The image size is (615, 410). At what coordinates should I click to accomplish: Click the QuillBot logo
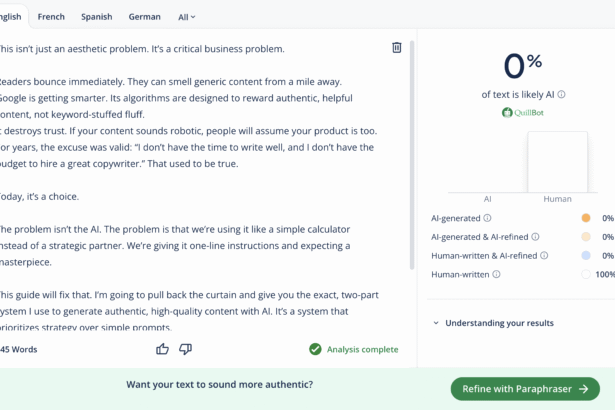point(522,113)
